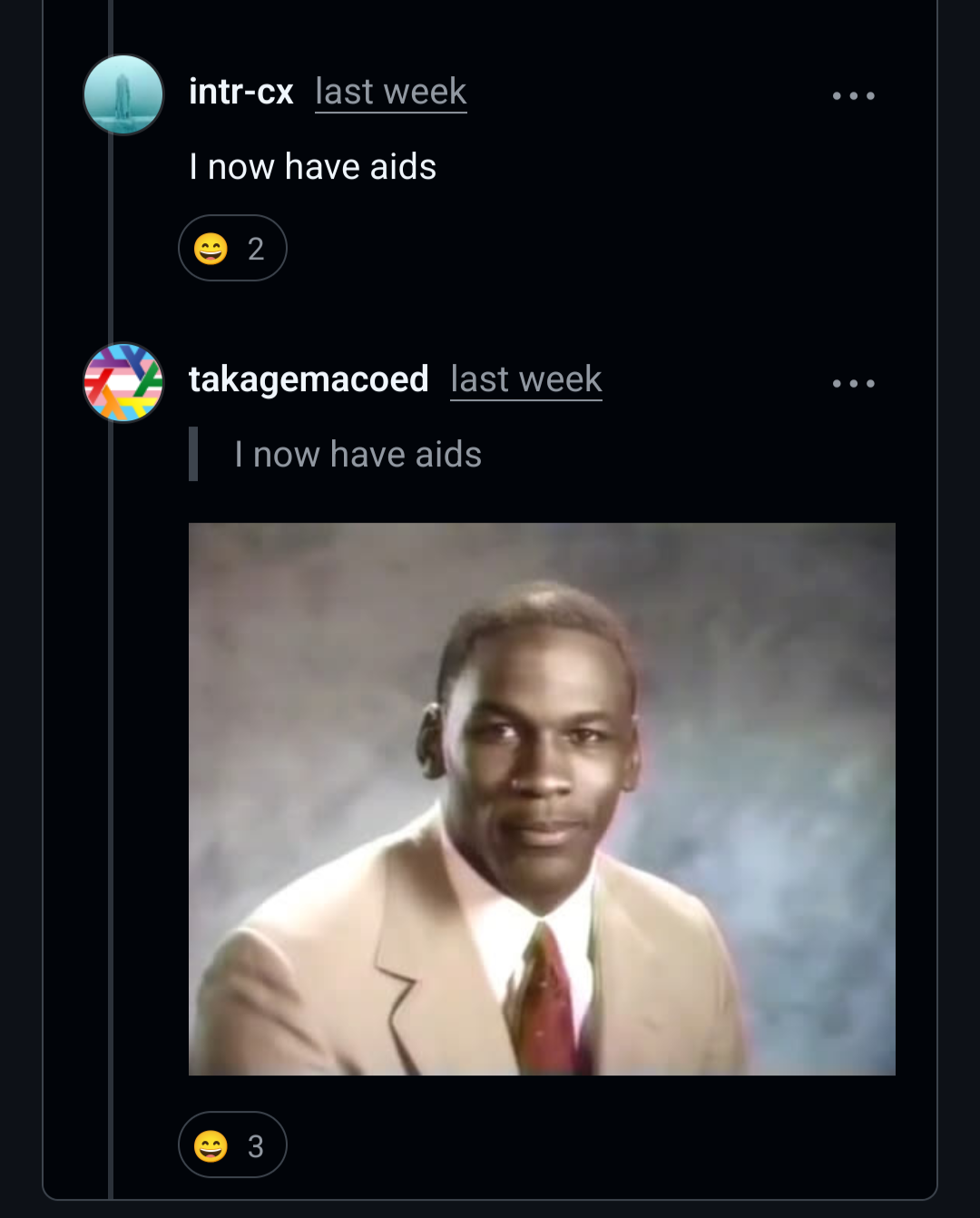Toggle the grinning reaction showing count 2
This screenshot has width=980, height=1218.
tap(232, 248)
